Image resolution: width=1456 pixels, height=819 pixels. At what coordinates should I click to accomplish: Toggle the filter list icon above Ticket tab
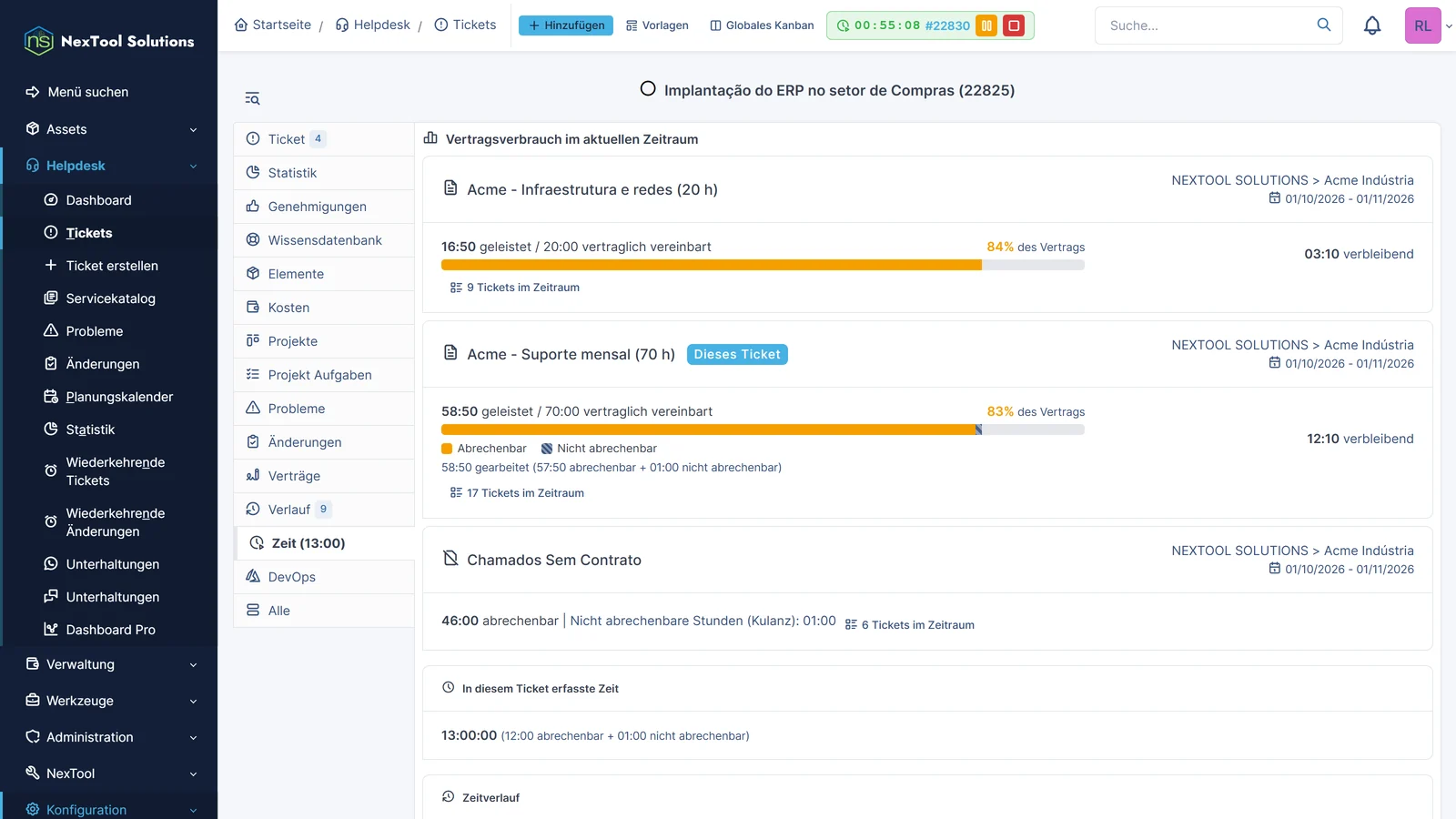point(252,98)
